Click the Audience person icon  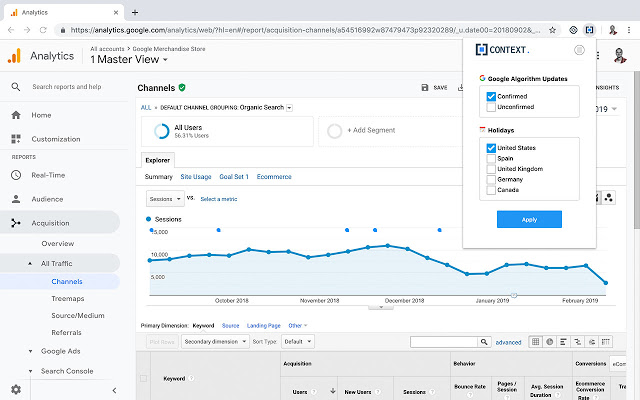point(16,199)
